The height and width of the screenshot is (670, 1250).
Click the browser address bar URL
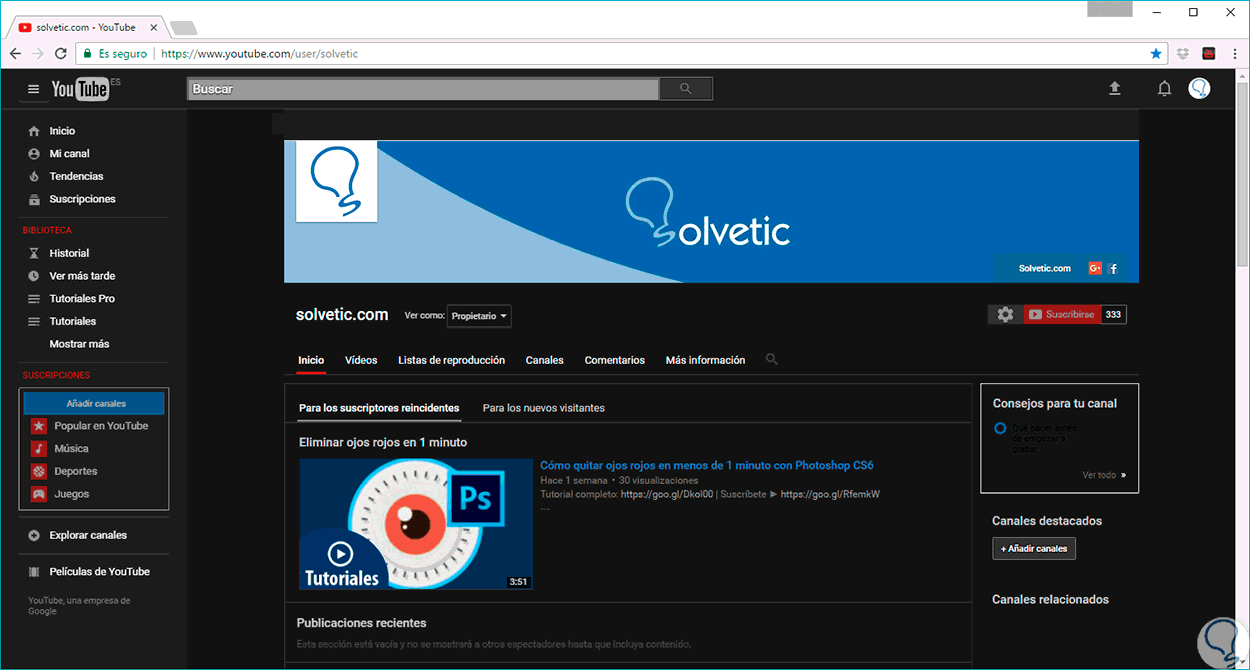point(259,54)
